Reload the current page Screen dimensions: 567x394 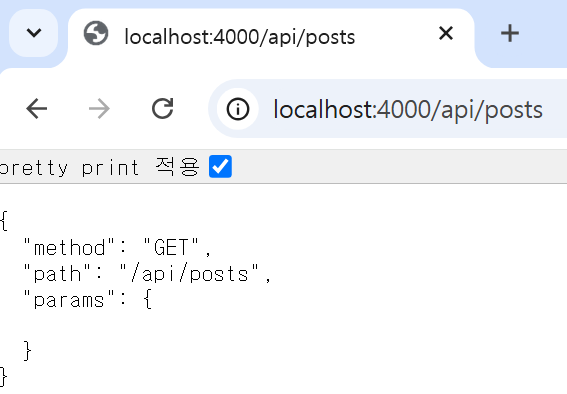coord(162,108)
